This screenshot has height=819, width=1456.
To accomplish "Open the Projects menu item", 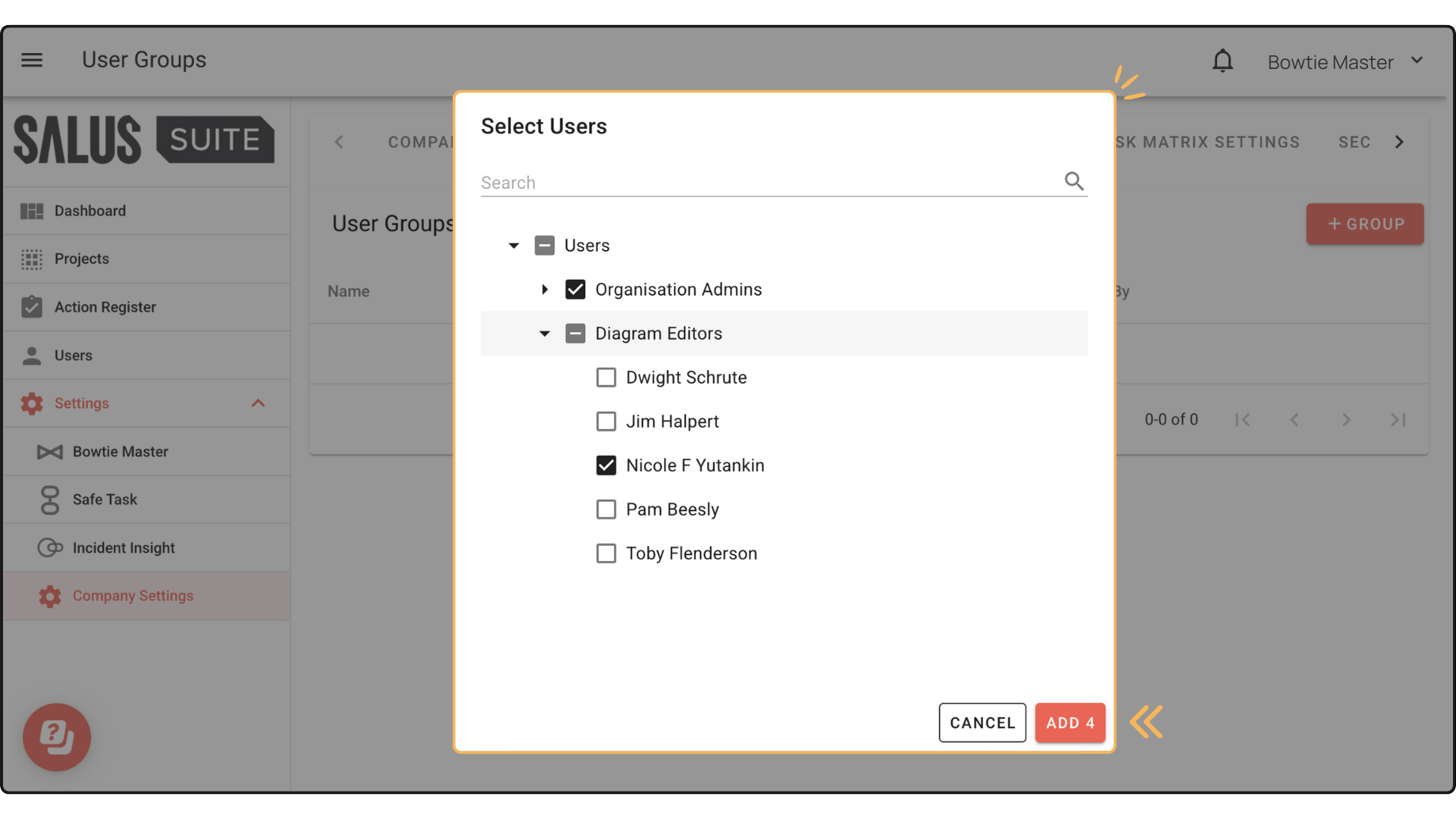I will (x=82, y=259).
